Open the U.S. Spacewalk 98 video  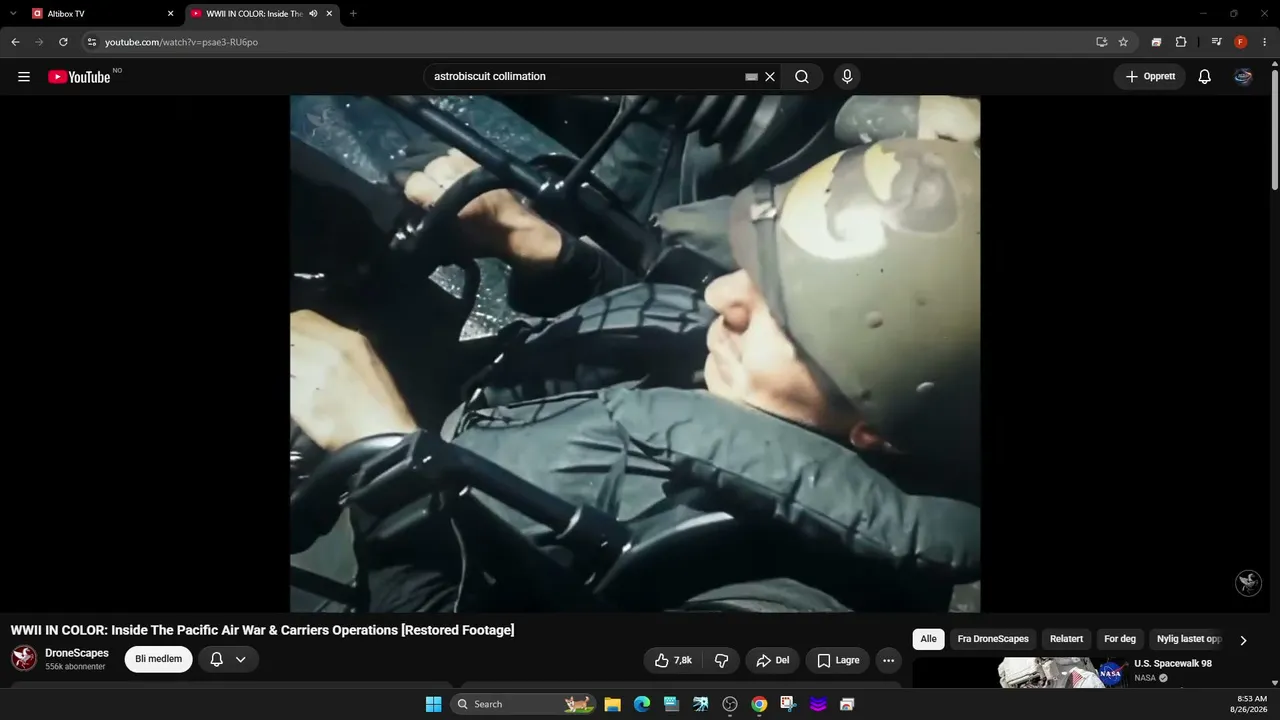tap(1173, 663)
